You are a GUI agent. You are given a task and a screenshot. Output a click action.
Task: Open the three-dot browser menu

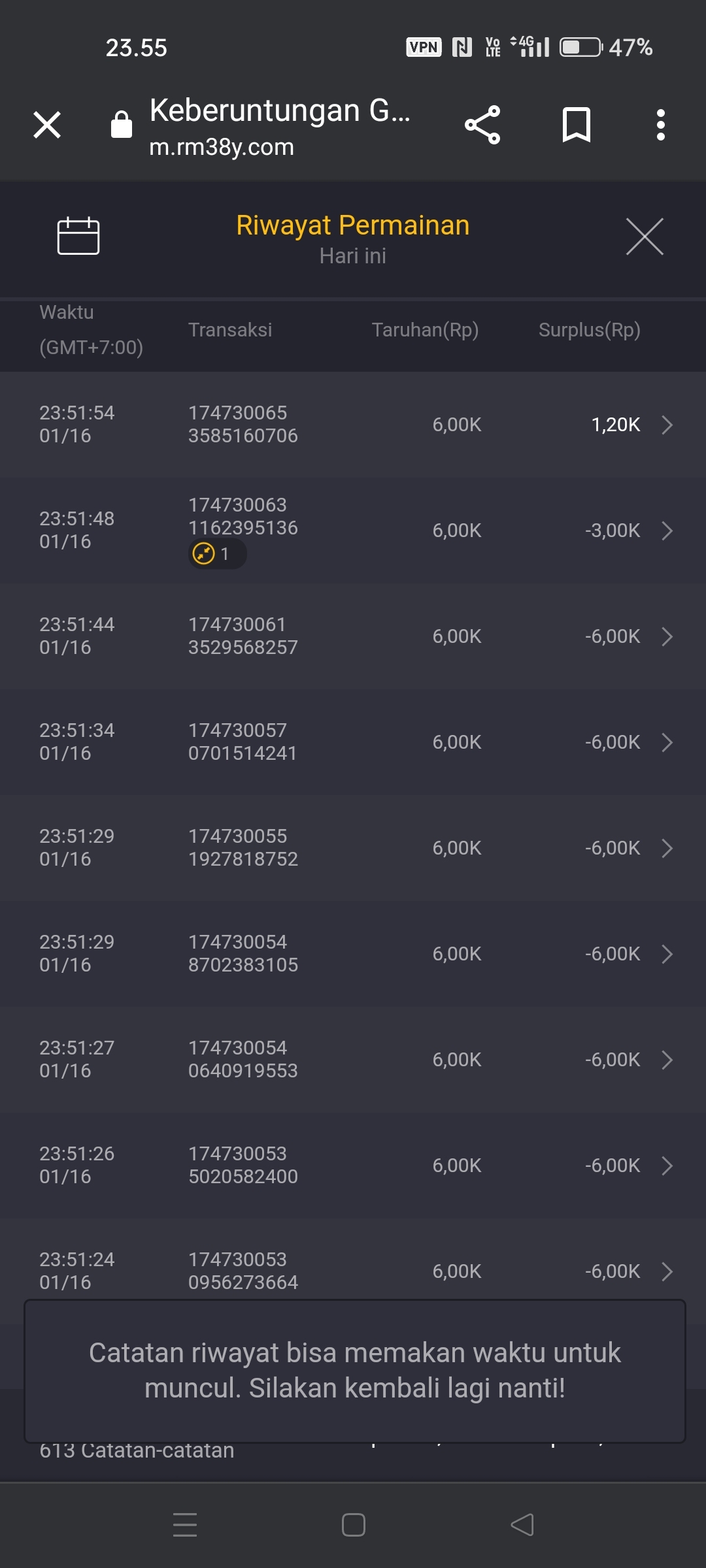click(661, 125)
